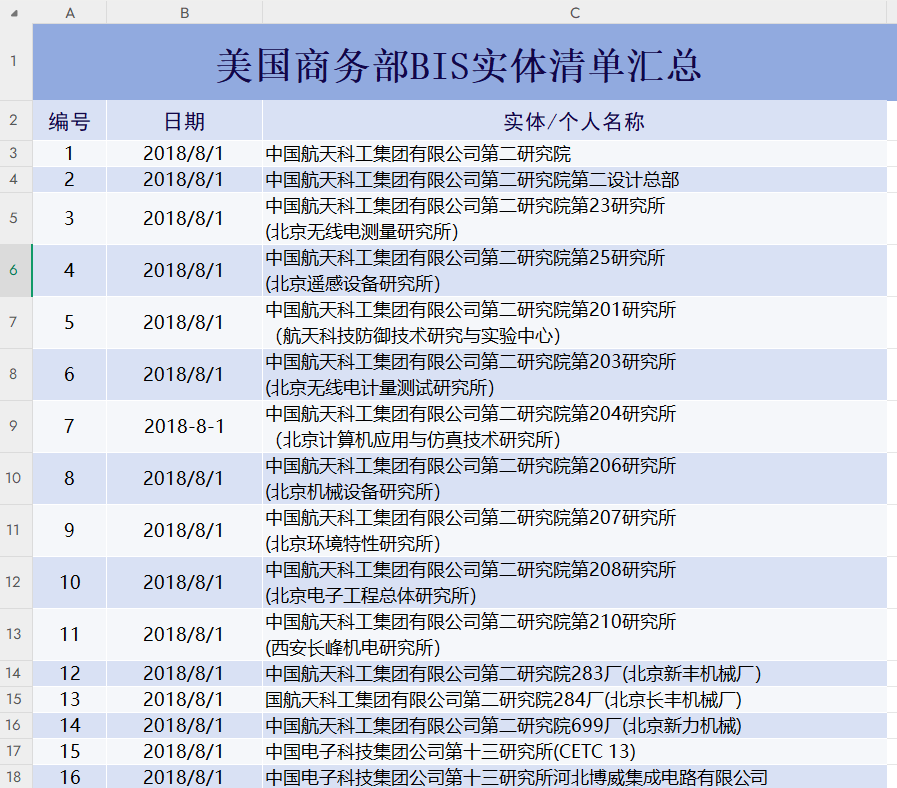Select the number cell 4 in column A
Screen dimensions: 897x788
[70, 271]
